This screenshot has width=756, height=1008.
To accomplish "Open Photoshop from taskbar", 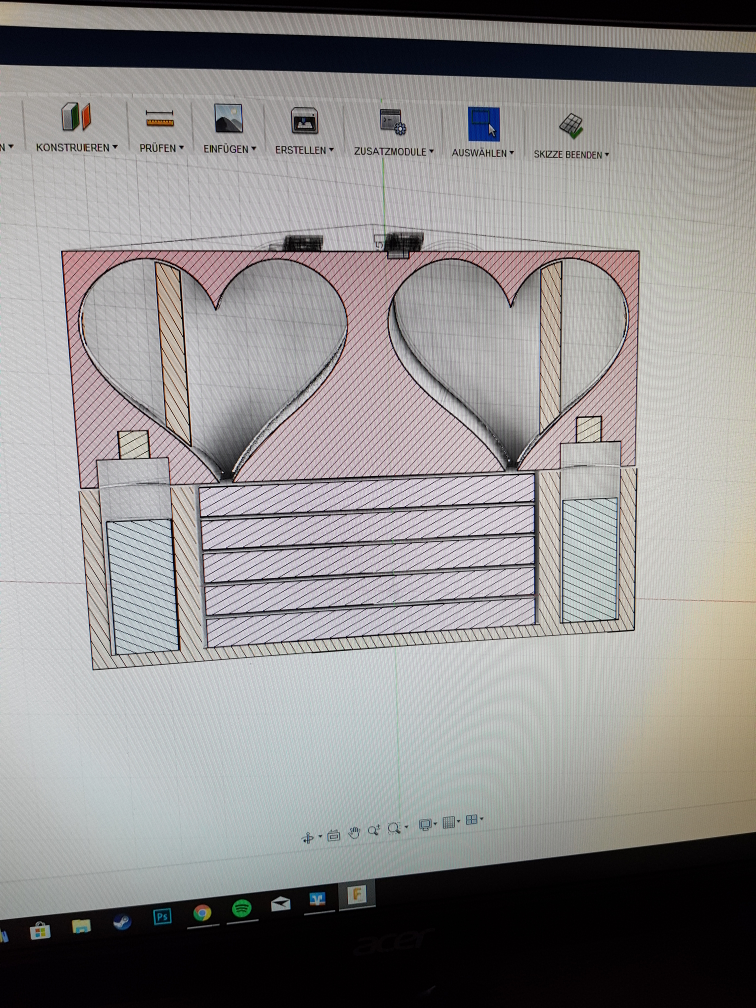I will pyautogui.click(x=162, y=916).
